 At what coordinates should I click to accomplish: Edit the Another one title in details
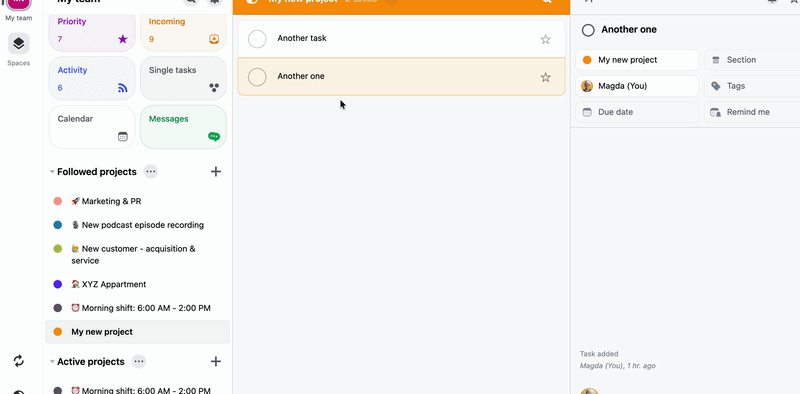click(x=629, y=30)
